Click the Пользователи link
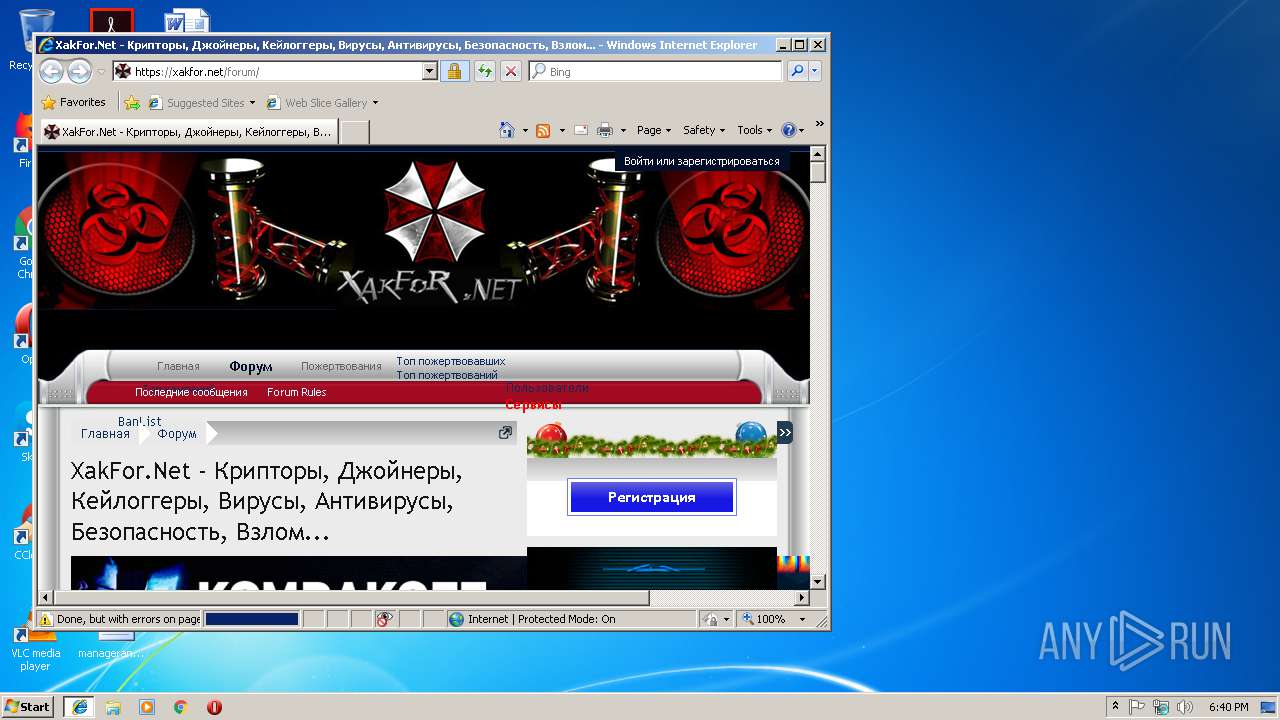Screen dimensions: 1280x720 pyautogui.click(x=547, y=387)
